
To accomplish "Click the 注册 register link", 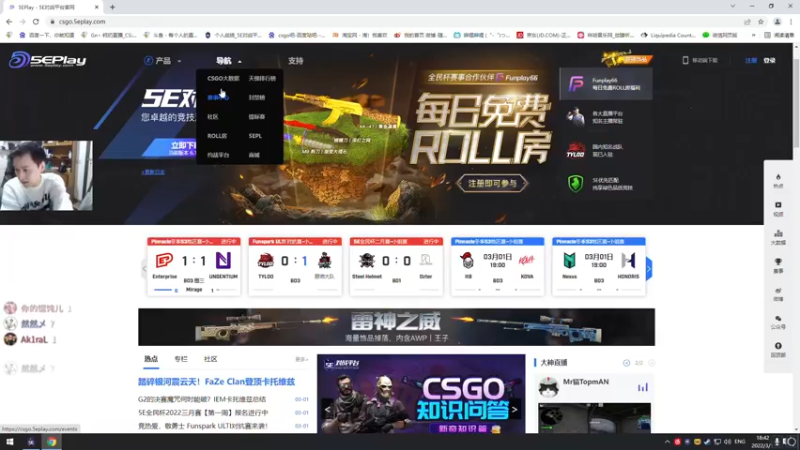I will [x=751, y=60].
